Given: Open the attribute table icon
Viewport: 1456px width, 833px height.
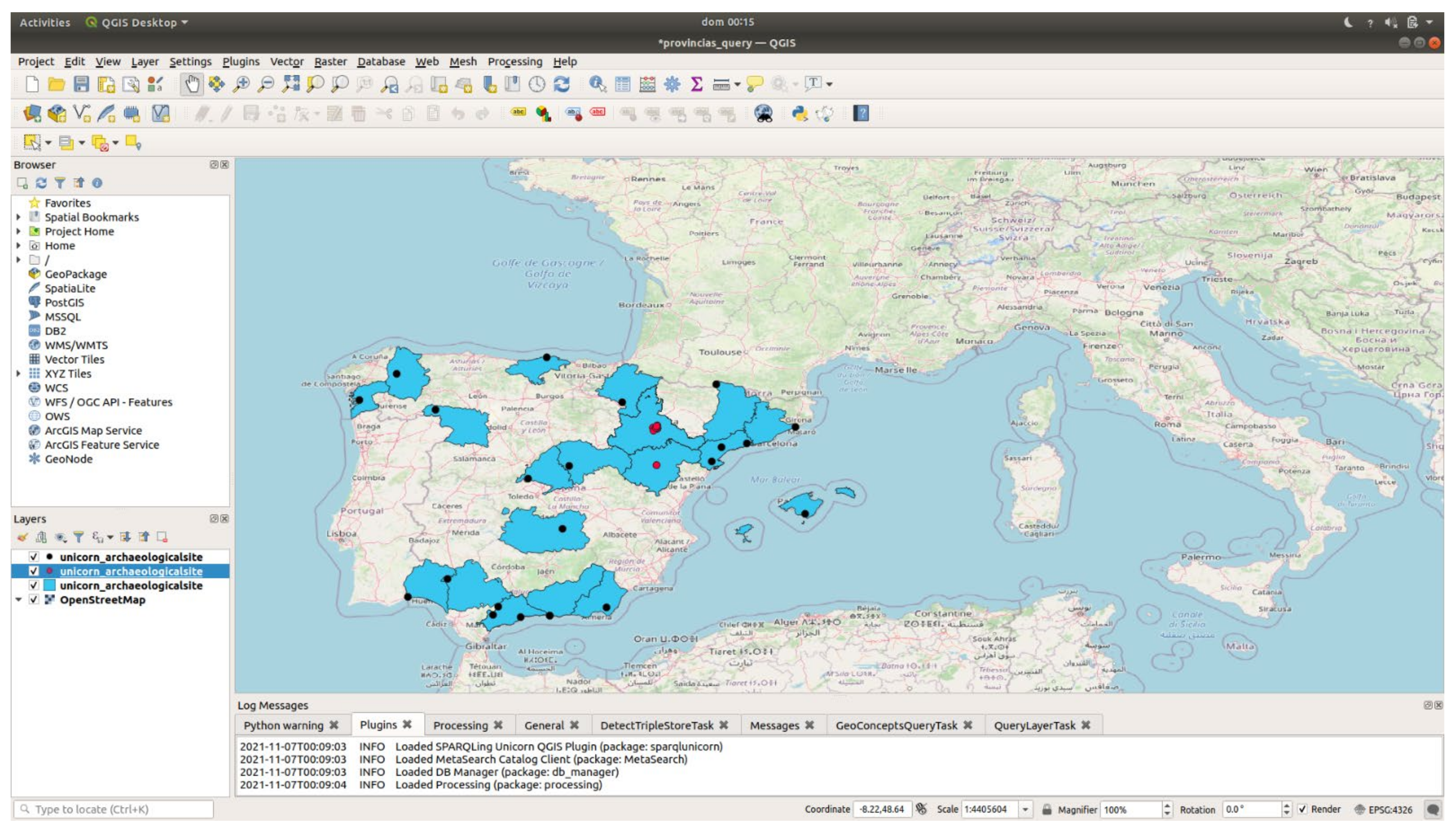Looking at the screenshot, I should [x=622, y=85].
